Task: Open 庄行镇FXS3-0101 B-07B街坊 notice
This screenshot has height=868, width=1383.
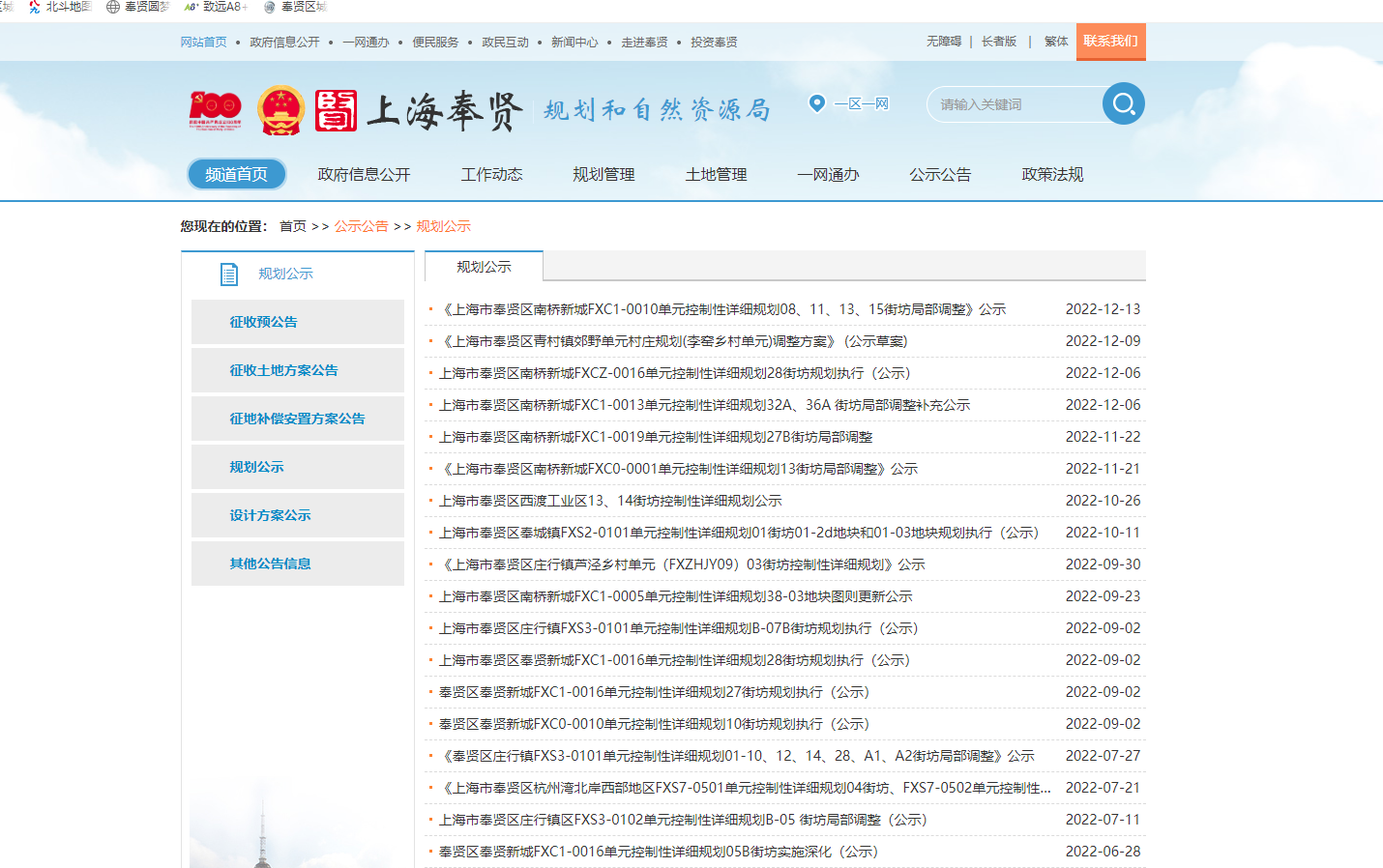Action: click(678, 628)
